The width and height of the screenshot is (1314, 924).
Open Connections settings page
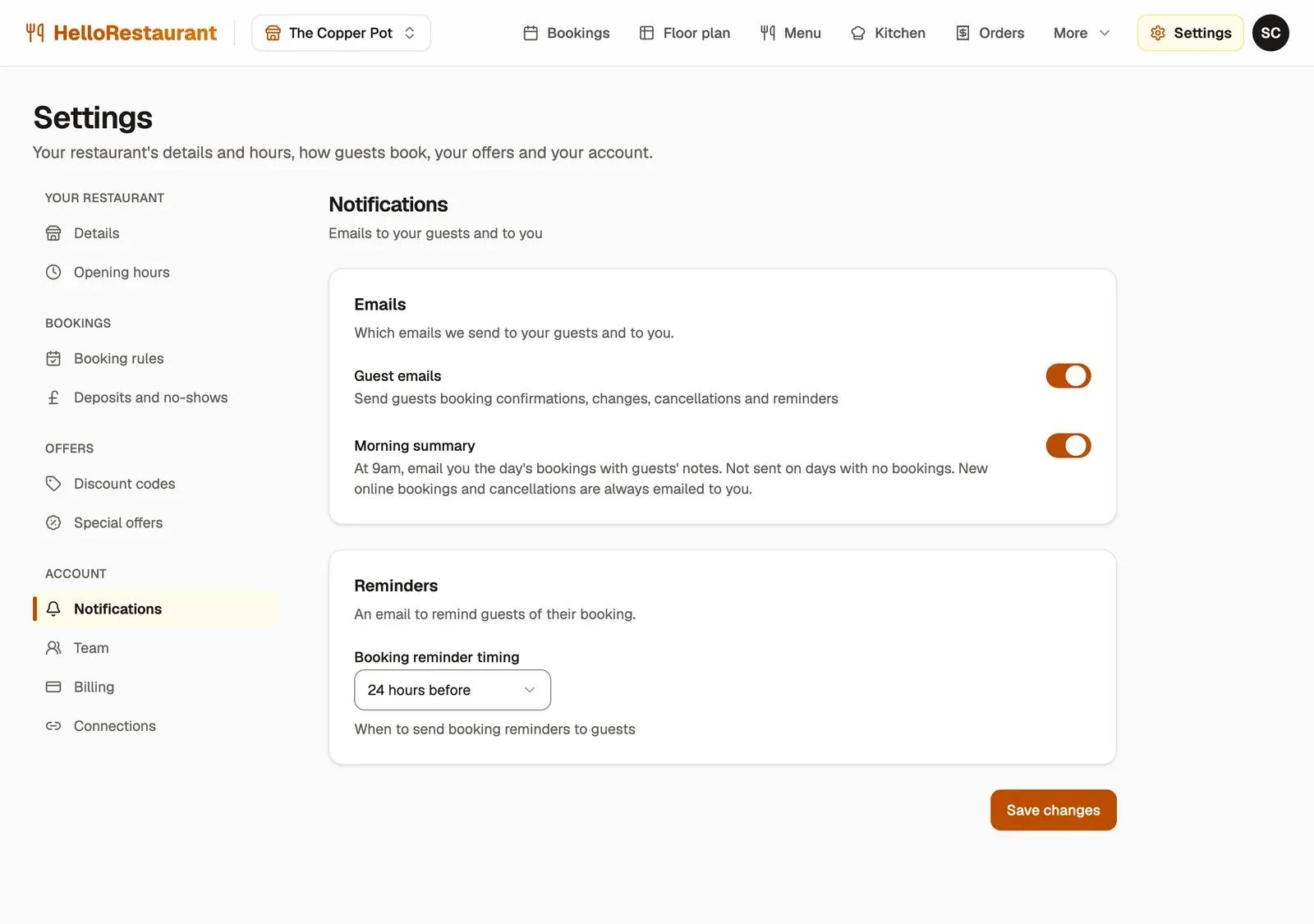156,726
